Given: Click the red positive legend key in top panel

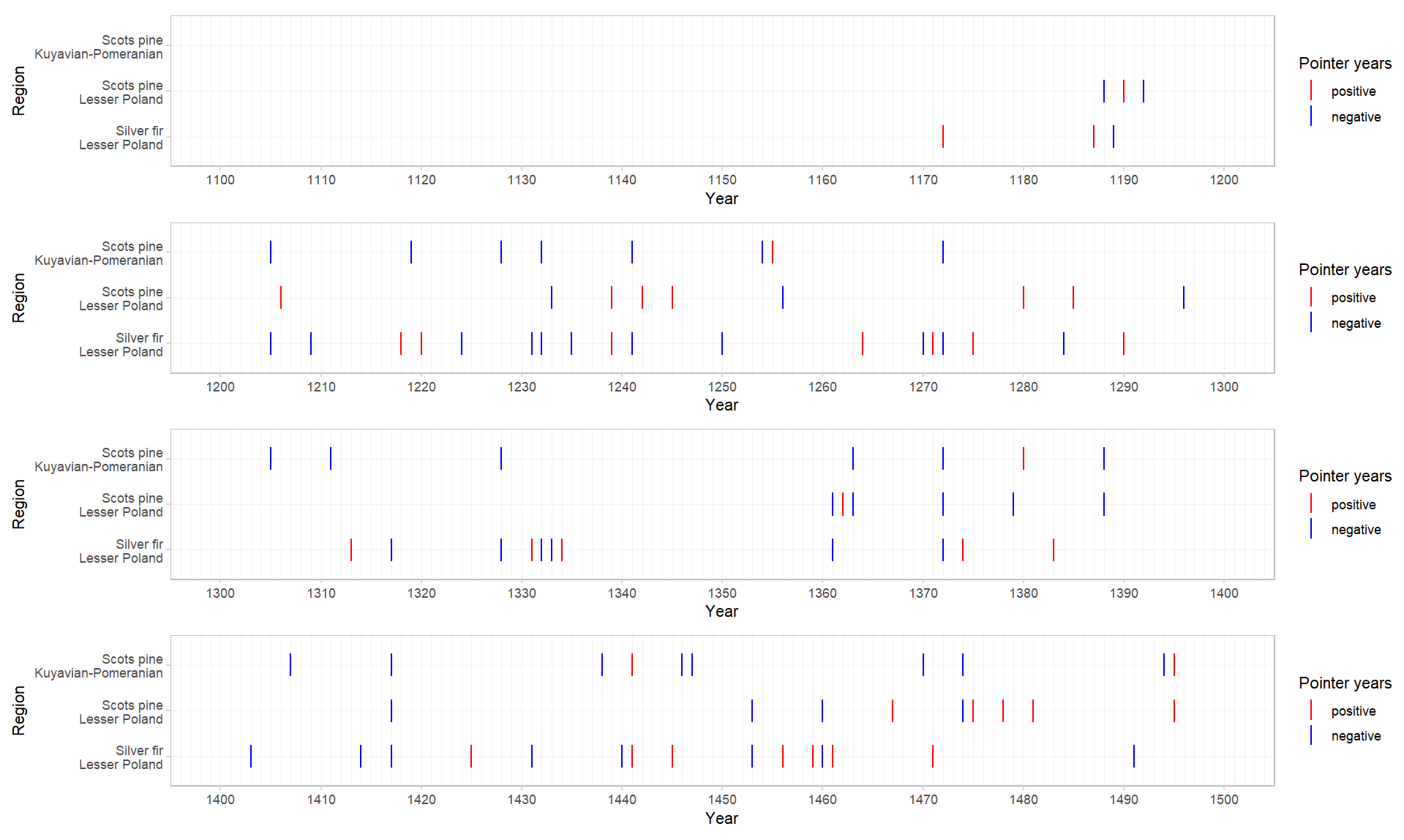Looking at the screenshot, I should 1310,91.
